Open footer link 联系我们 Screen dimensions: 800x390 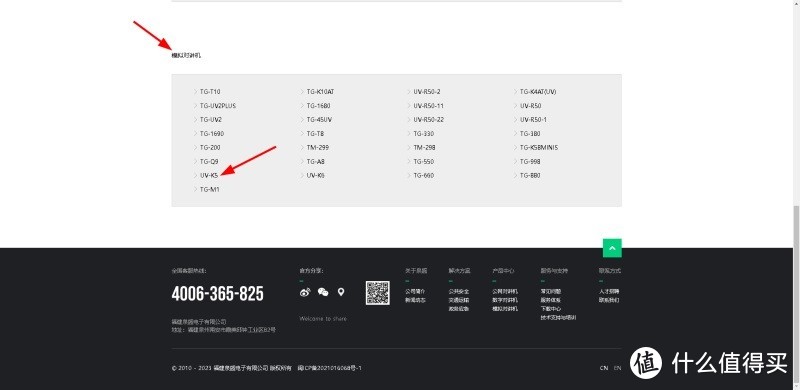click(610, 300)
